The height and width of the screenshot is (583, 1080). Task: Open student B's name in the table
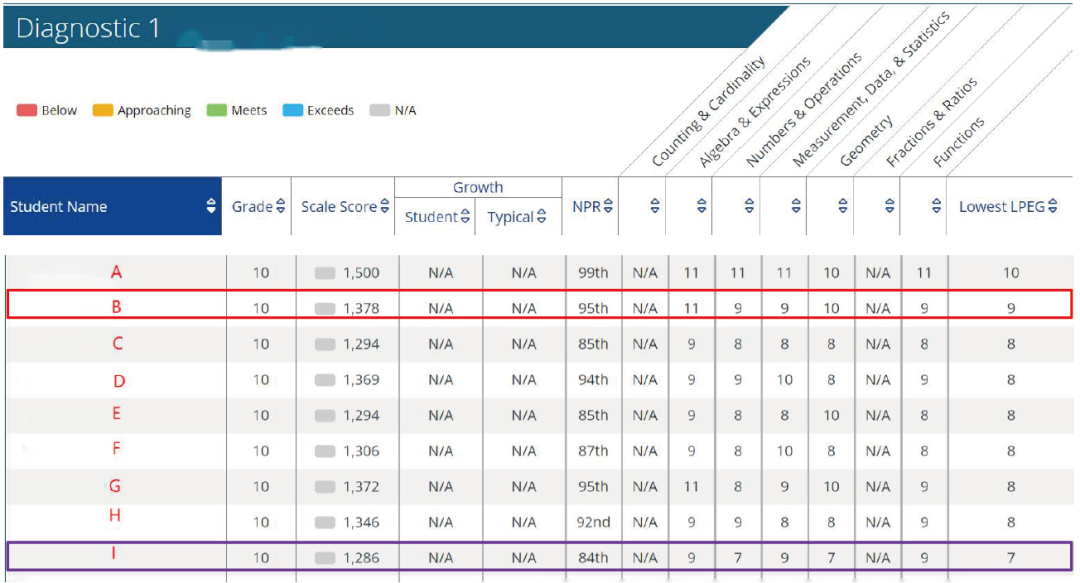116,308
